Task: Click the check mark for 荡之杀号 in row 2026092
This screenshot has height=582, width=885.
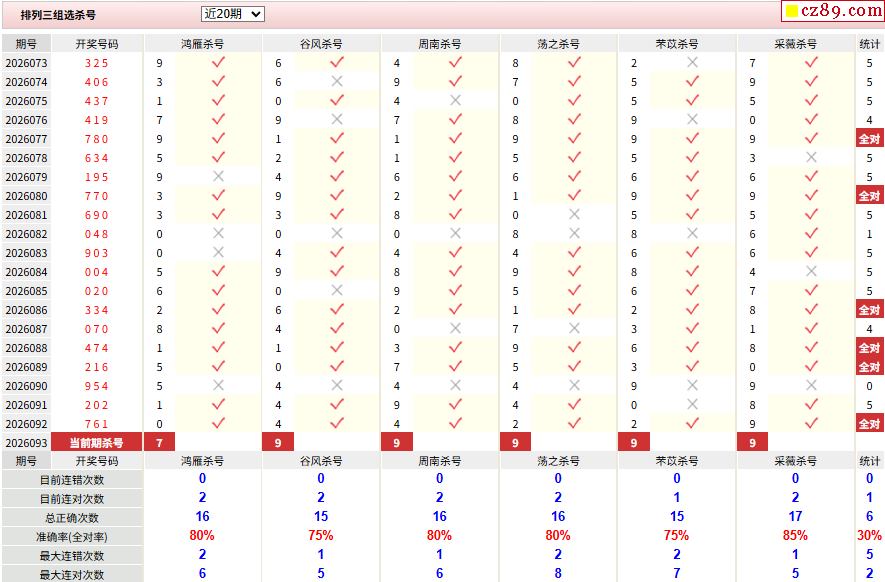Action: (x=574, y=423)
